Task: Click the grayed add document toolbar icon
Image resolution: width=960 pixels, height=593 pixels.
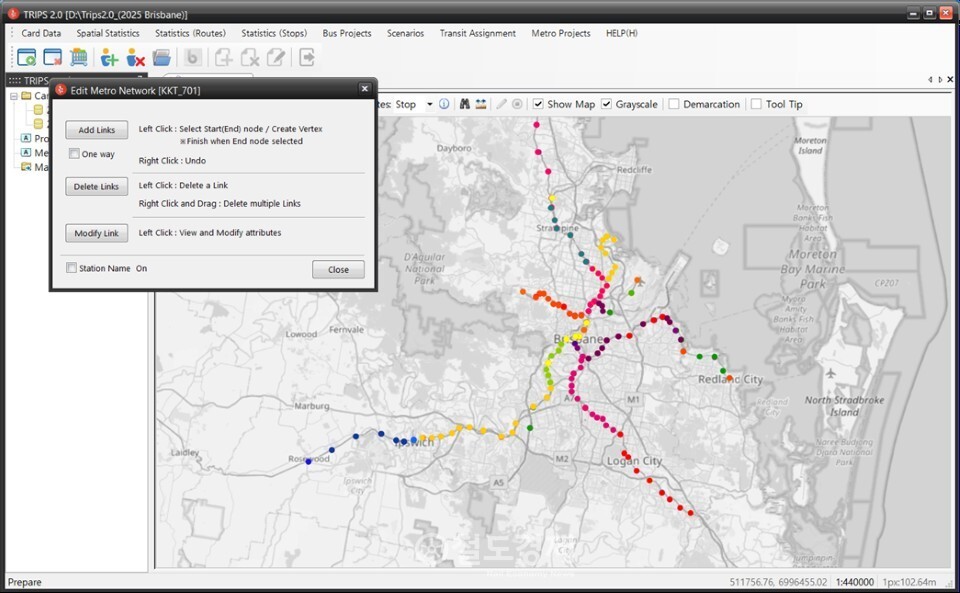Action: [223, 58]
